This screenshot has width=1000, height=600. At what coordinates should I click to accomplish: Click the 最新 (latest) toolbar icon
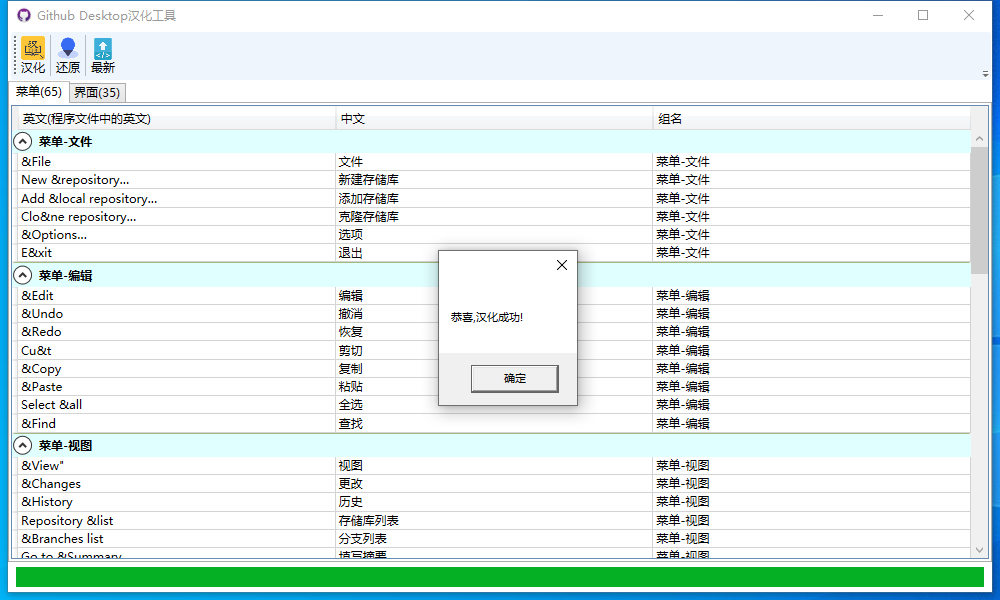tap(102, 56)
